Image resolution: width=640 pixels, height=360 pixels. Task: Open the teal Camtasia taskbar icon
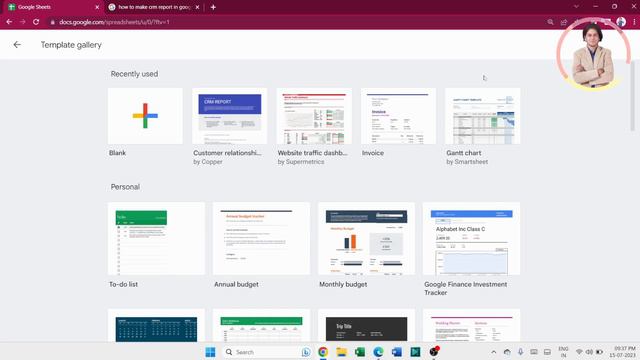[415, 352]
